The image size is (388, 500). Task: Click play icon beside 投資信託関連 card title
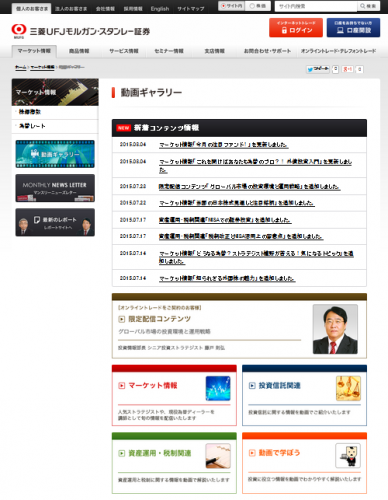pos(252,386)
